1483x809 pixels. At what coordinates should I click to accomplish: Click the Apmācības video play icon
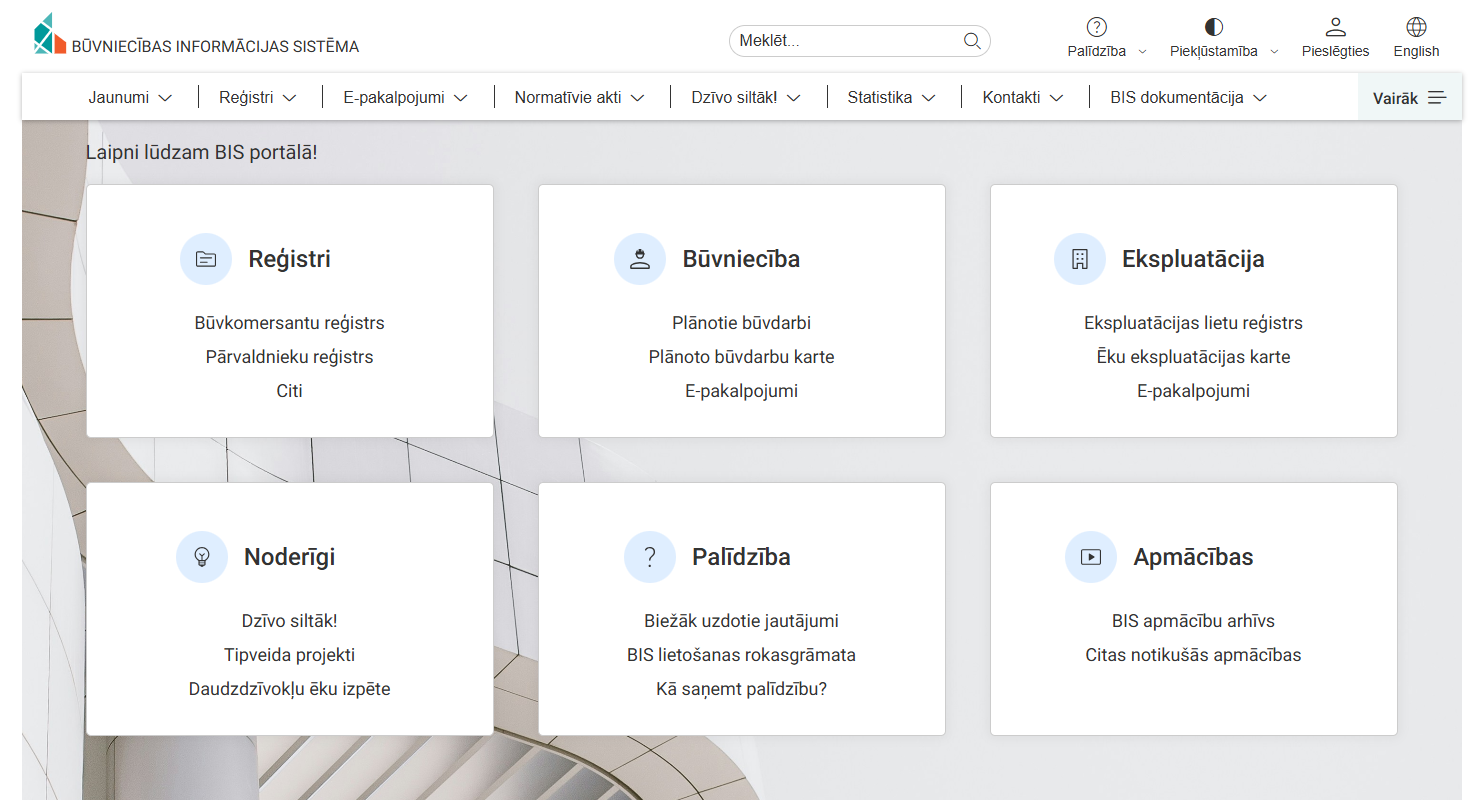[1090, 557]
